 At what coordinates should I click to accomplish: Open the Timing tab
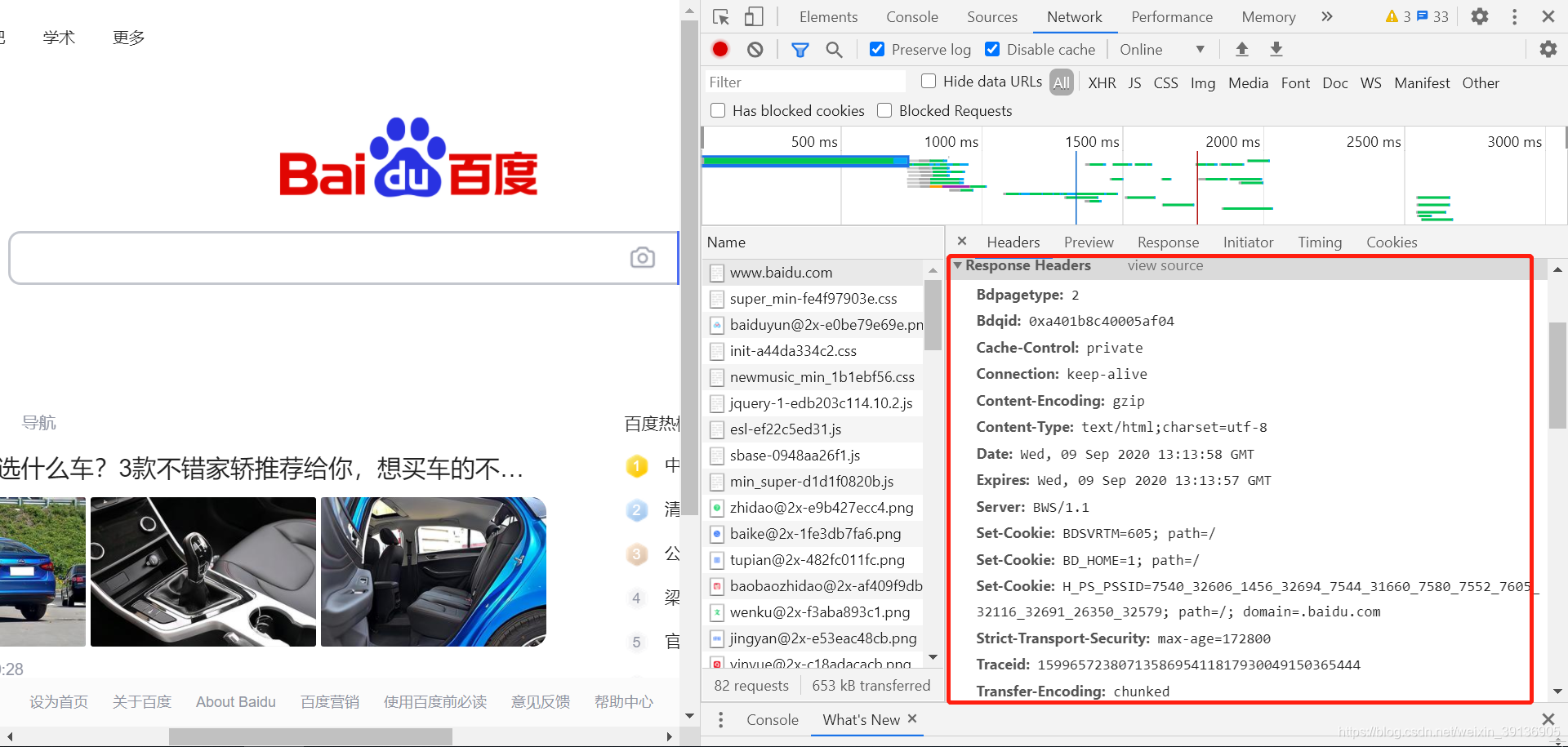tap(1320, 242)
